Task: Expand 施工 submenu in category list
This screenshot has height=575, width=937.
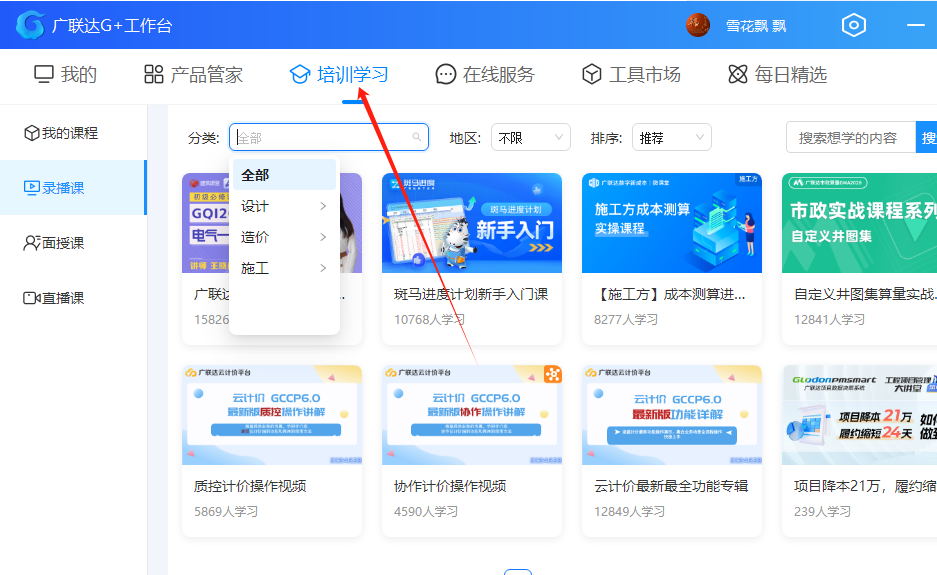Action: pos(284,268)
